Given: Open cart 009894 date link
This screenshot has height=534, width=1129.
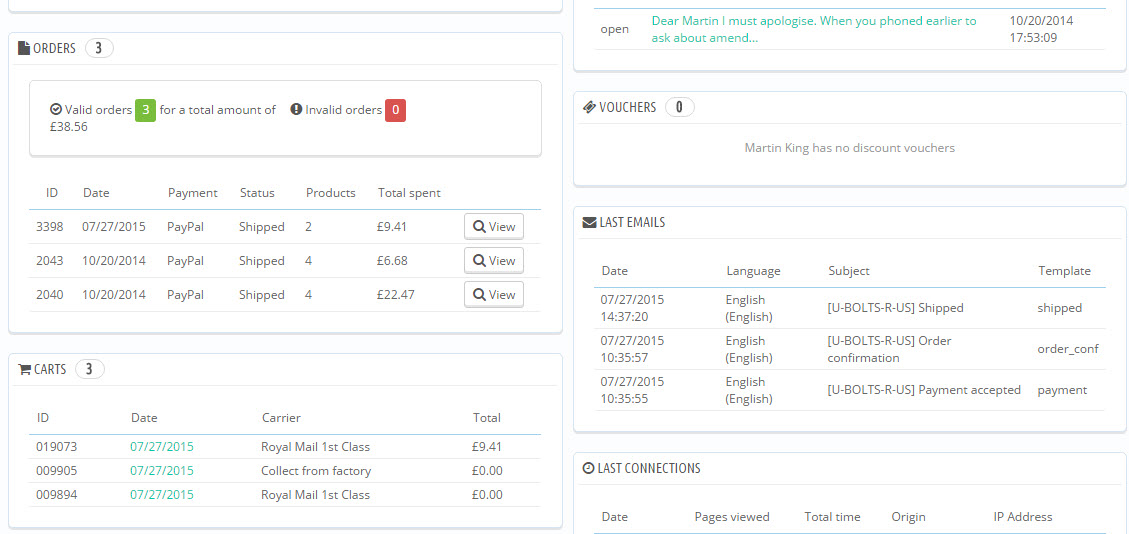Looking at the screenshot, I should 162,495.
